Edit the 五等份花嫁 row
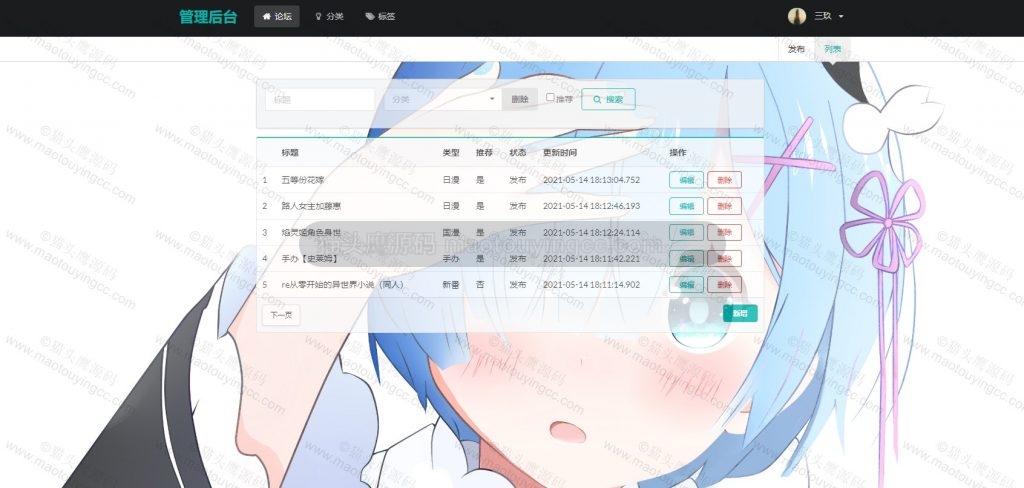The image size is (1024, 488). tap(686, 180)
